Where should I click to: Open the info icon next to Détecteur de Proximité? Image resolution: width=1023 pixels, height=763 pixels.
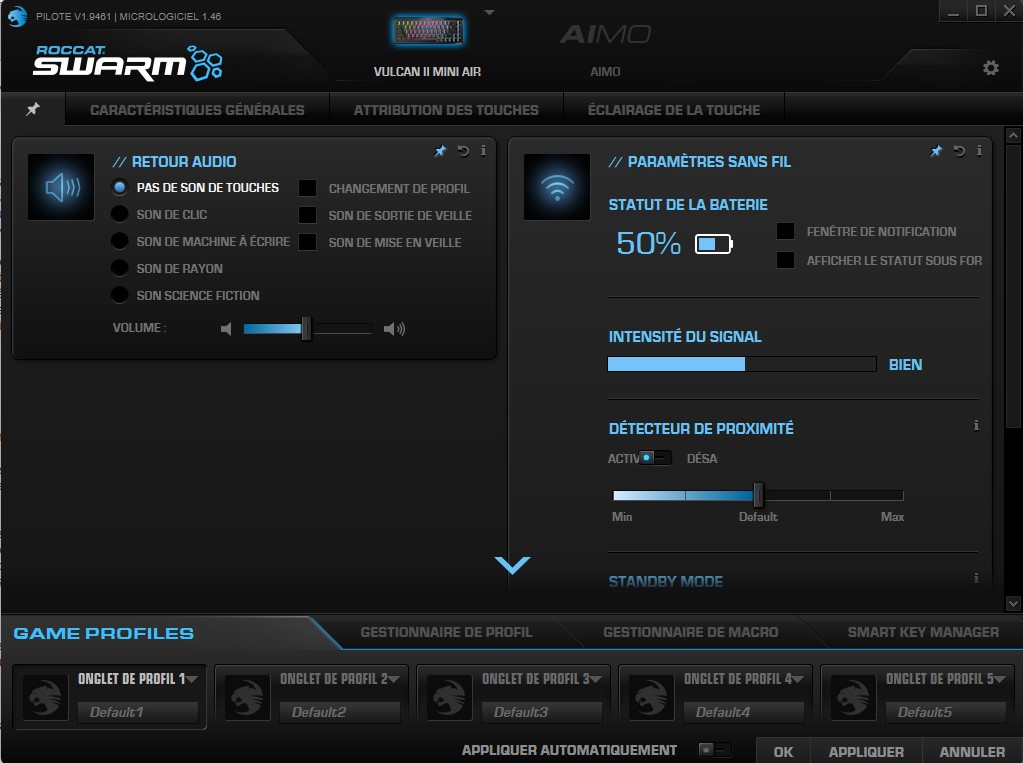976,425
